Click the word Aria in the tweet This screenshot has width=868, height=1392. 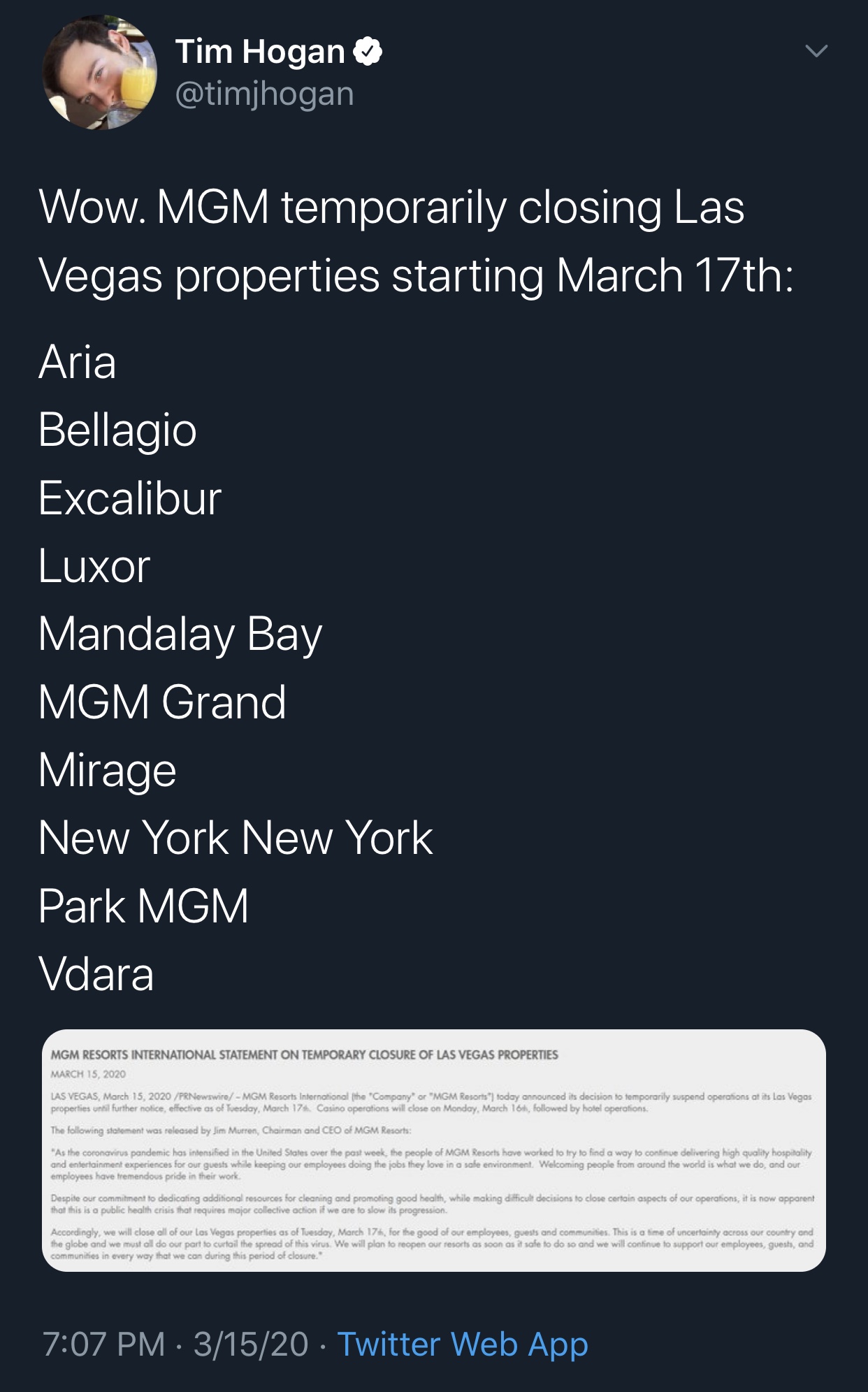(78, 362)
